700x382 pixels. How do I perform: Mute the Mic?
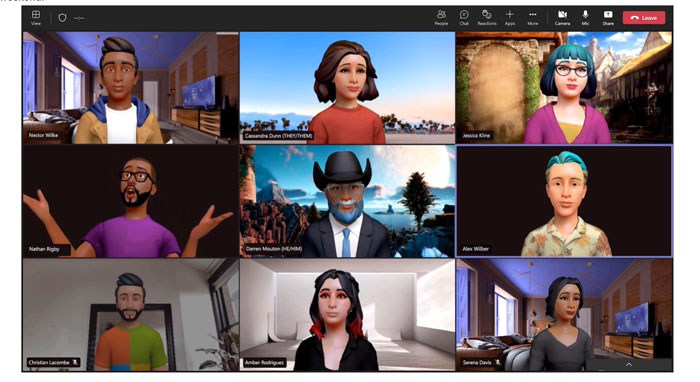[x=585, y=18]
